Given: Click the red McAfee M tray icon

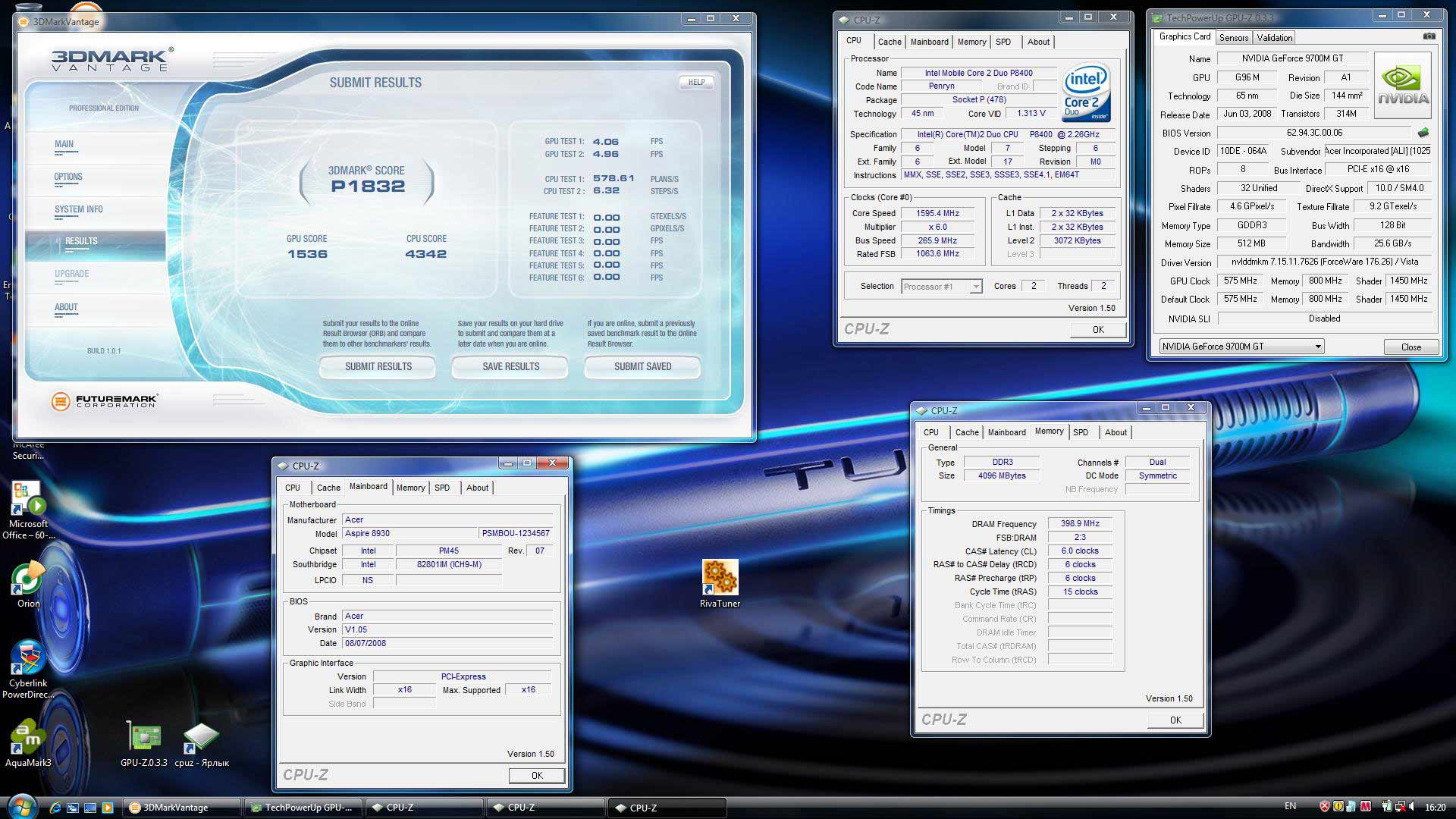Looking at the screenshot, I should point(1366,806).
